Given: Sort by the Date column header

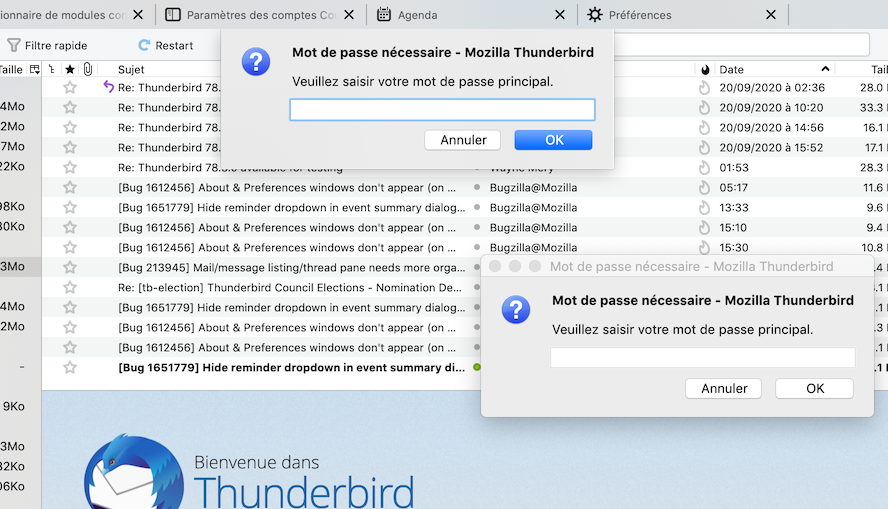Looking at the screenshot, I should coord(731,70).
